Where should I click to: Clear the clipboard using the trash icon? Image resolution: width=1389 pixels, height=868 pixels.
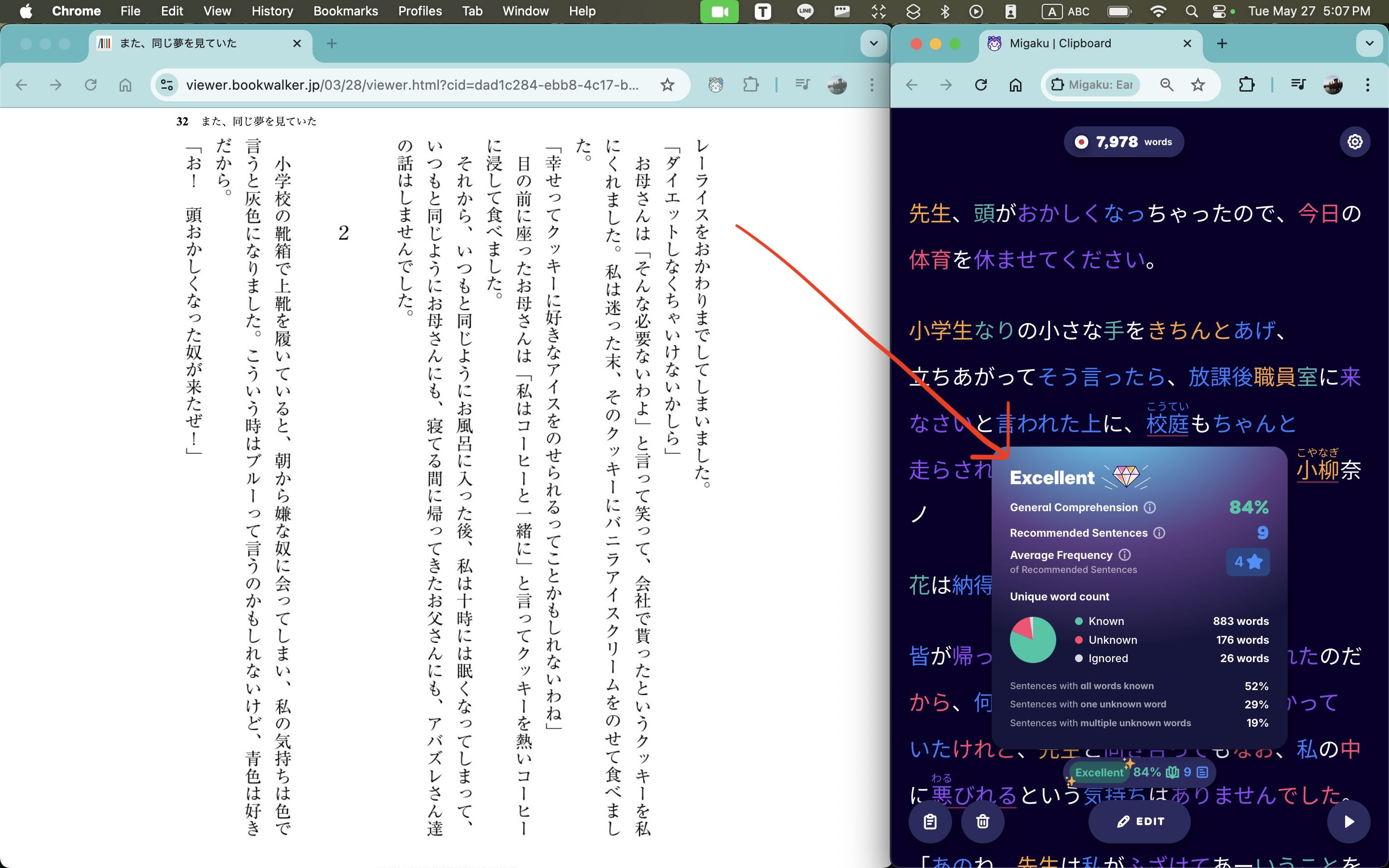pos(983,822)
